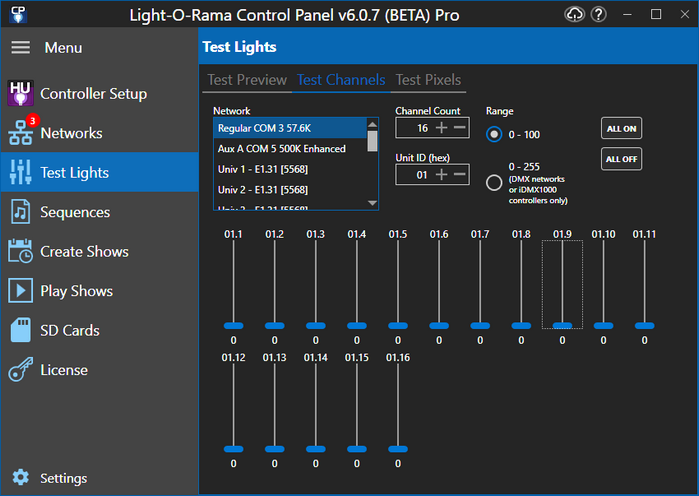Open help question mark icon
This screenshot has width=699, height=496.
(x=598, y=15)
